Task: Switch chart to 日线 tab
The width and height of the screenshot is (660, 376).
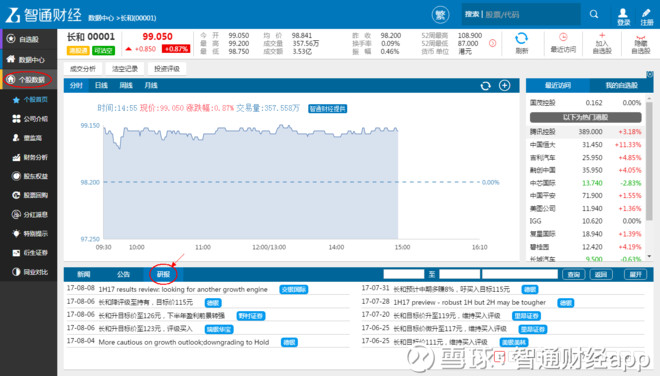Action: 101,85
